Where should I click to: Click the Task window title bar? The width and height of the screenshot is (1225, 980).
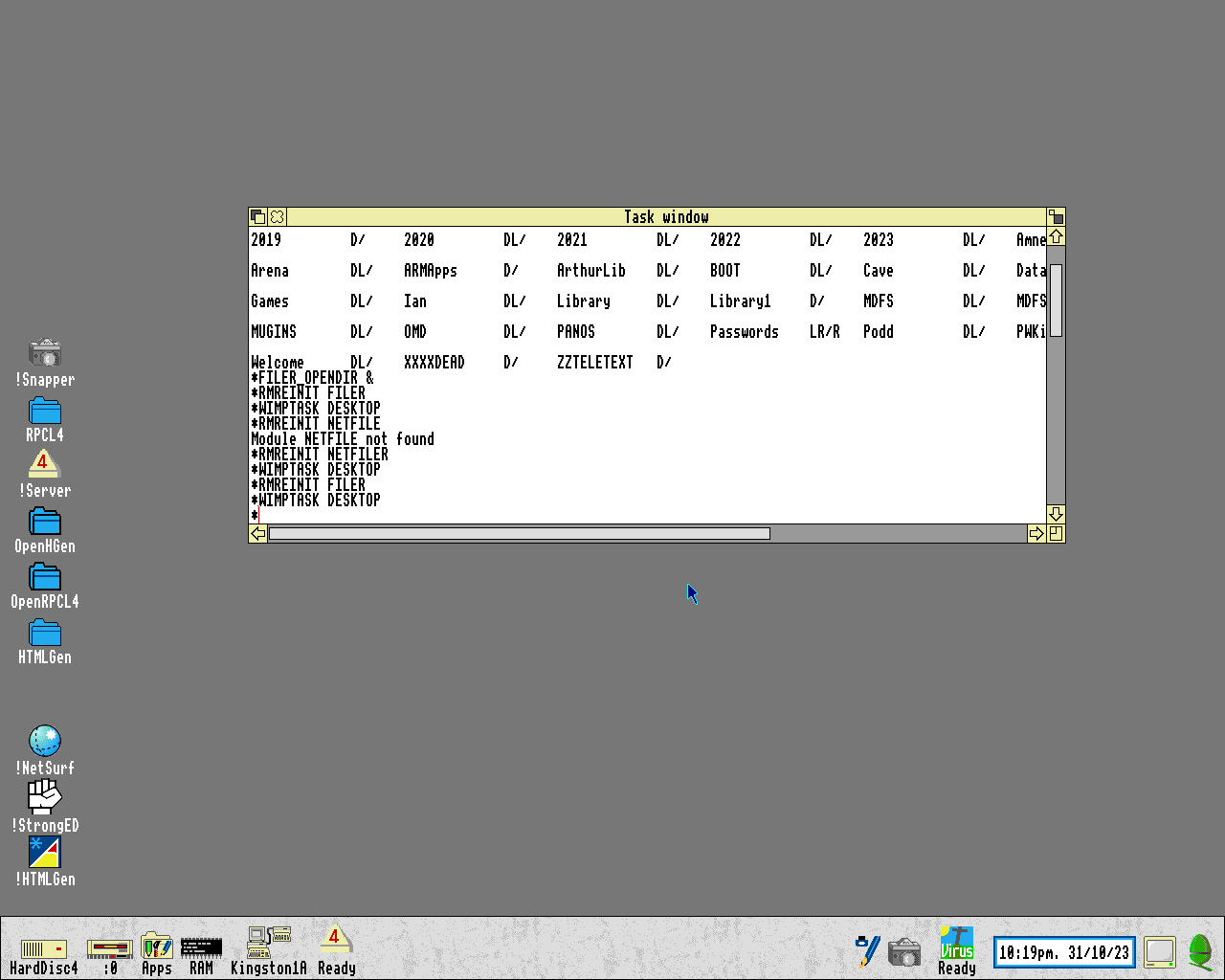(665, 217)
